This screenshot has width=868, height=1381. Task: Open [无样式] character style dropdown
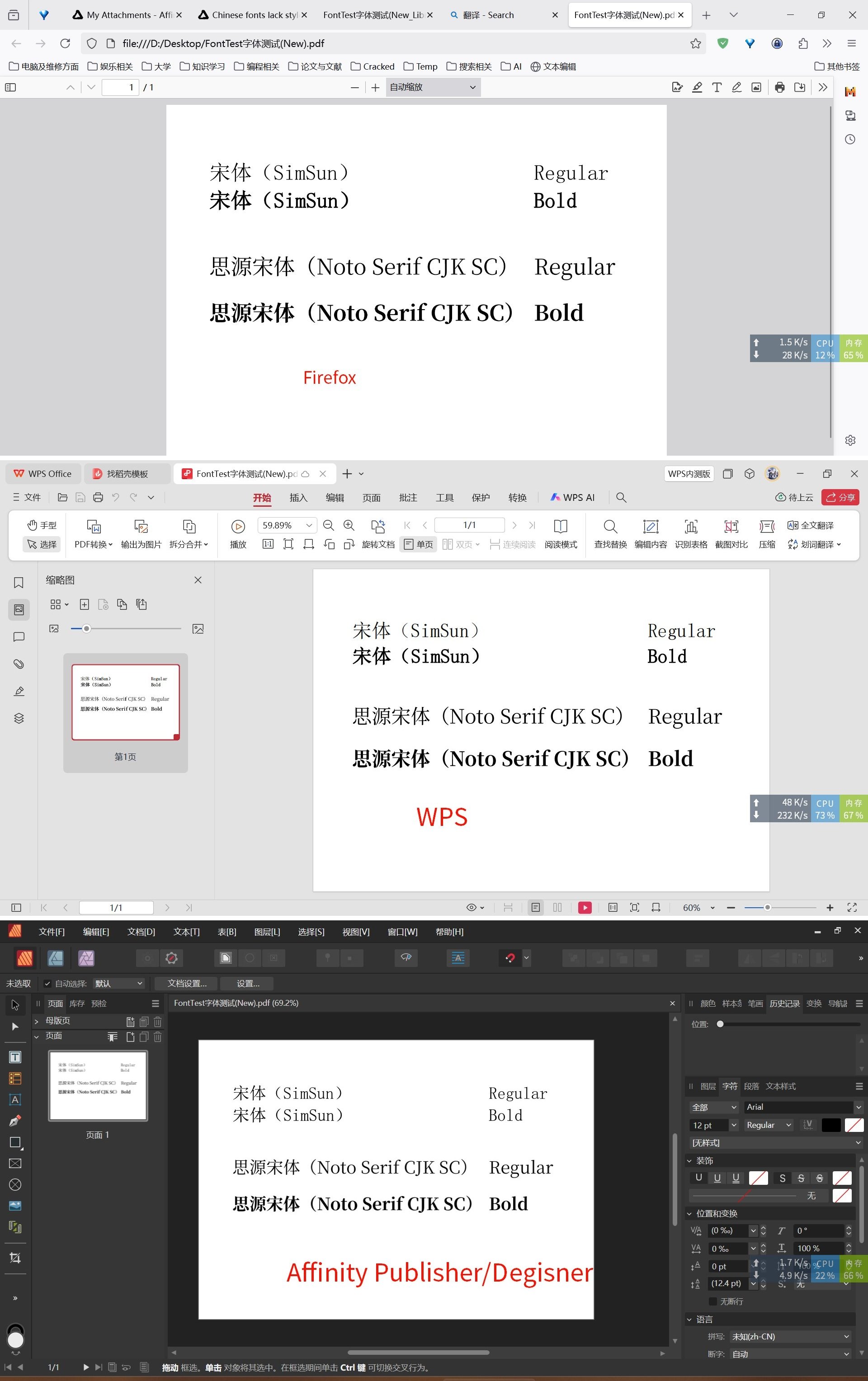pos(776,1143)
